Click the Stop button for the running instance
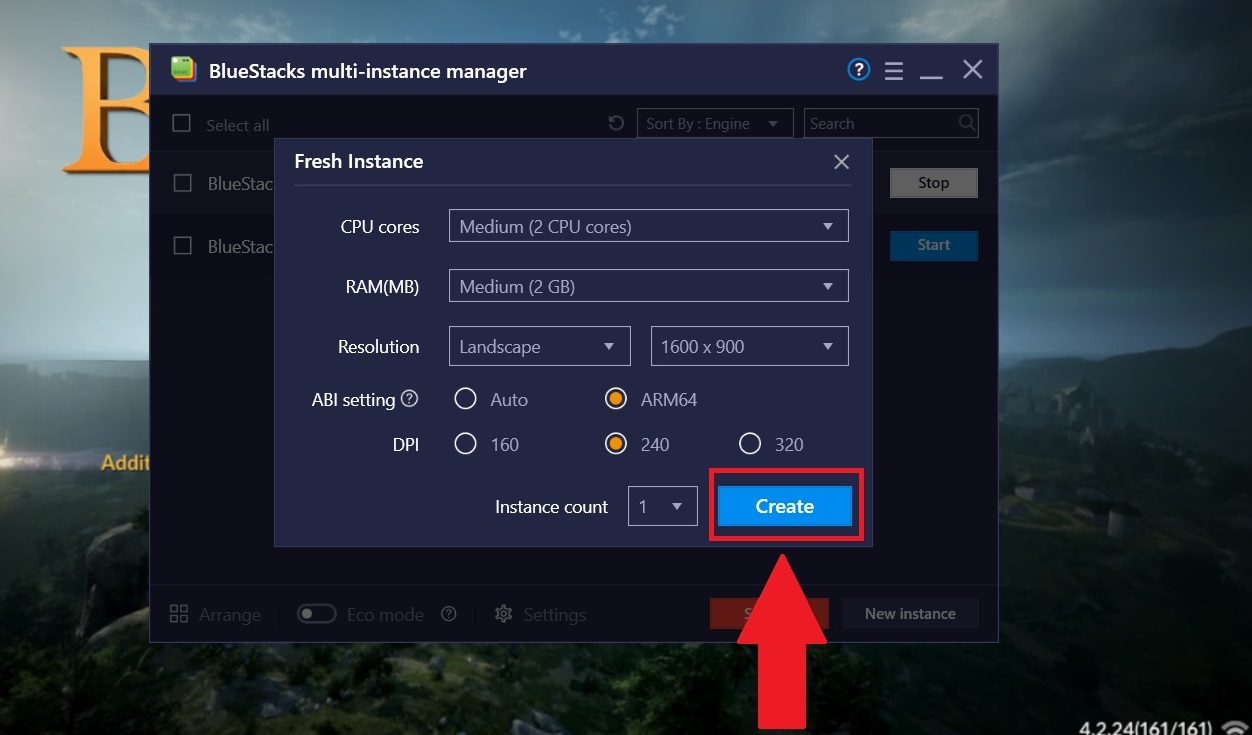 pyautogui.click(x=934, y=183)
